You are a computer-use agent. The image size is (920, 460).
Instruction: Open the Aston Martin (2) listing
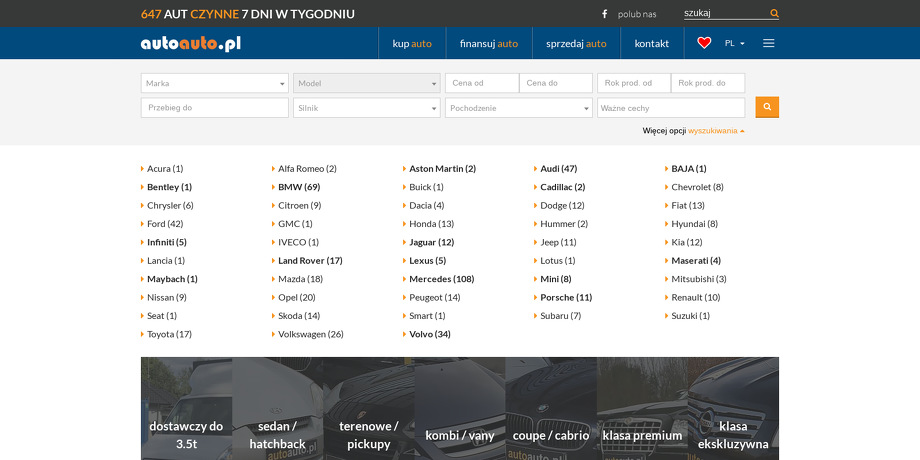(x=442, y=168)
